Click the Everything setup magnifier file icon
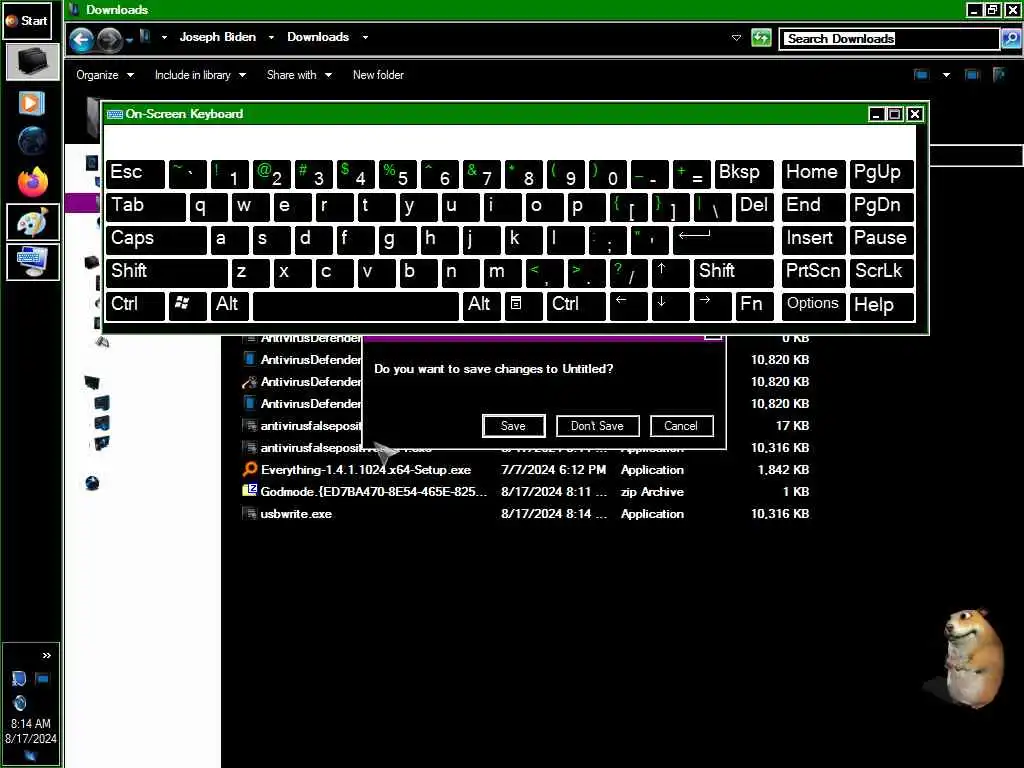Viewport: 1024px width, 768px height. (x=249, y=470)
